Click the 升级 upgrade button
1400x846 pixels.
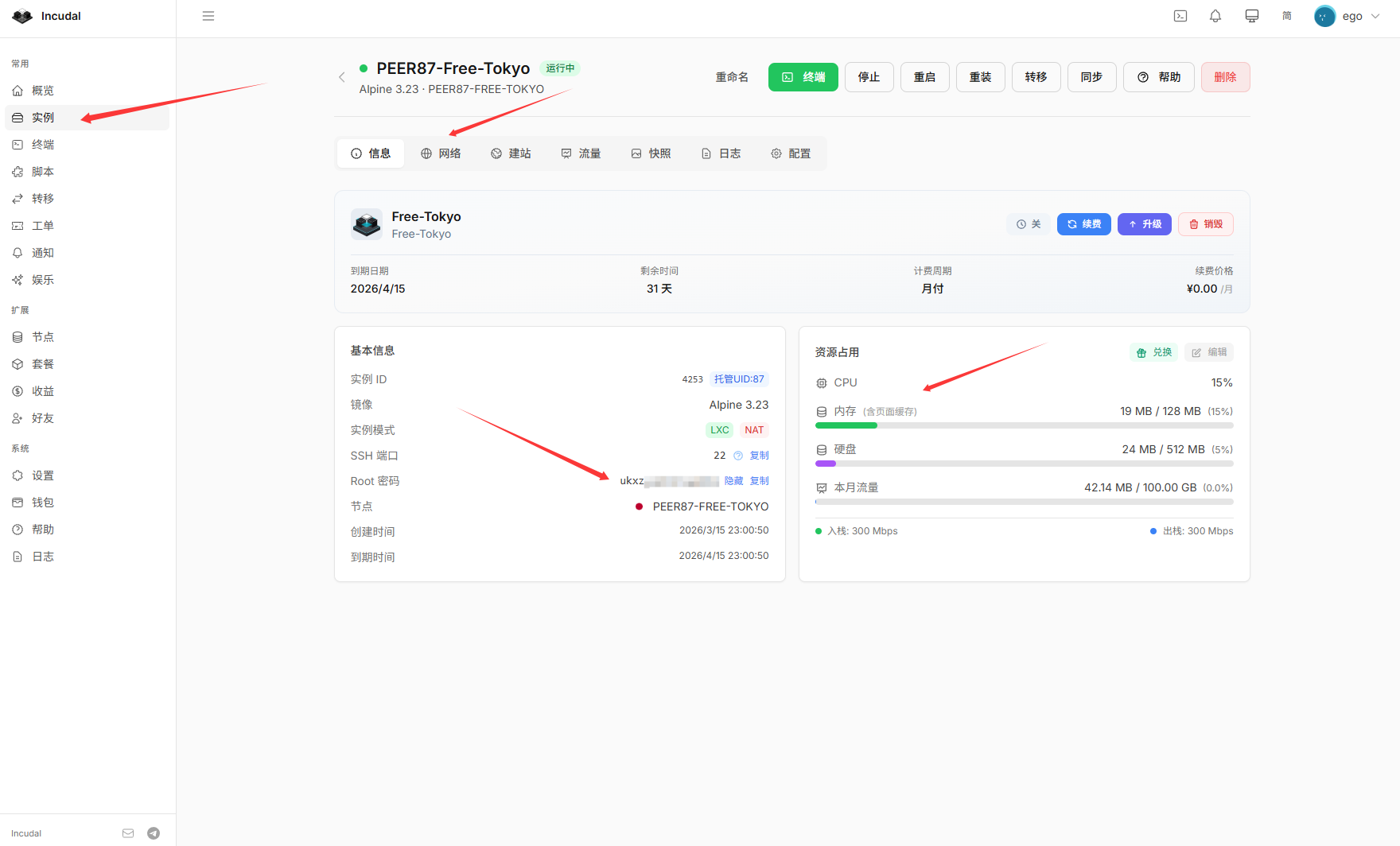(1144, 224)
